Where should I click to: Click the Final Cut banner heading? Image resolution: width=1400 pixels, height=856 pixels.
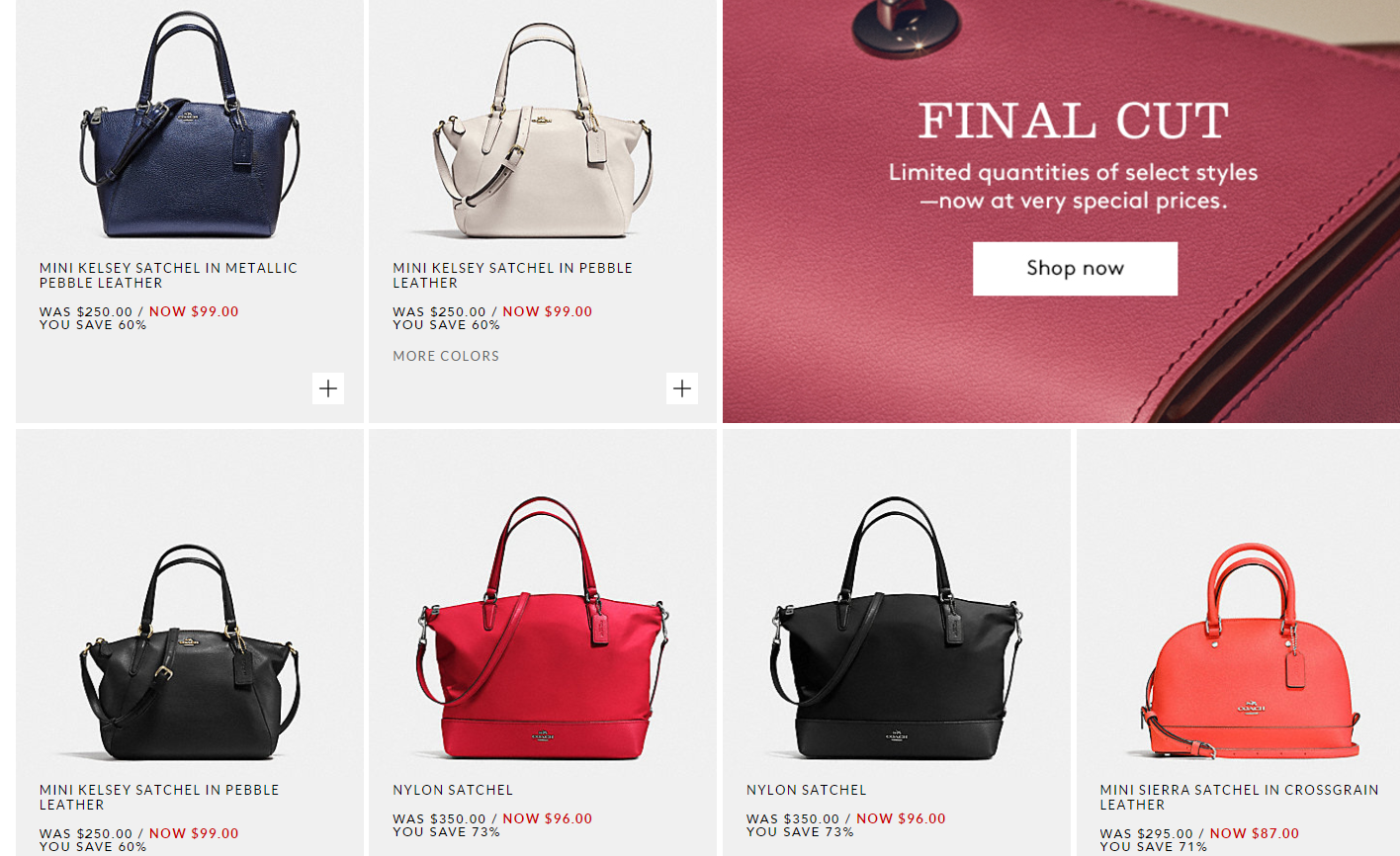[x=1074, y=121]
